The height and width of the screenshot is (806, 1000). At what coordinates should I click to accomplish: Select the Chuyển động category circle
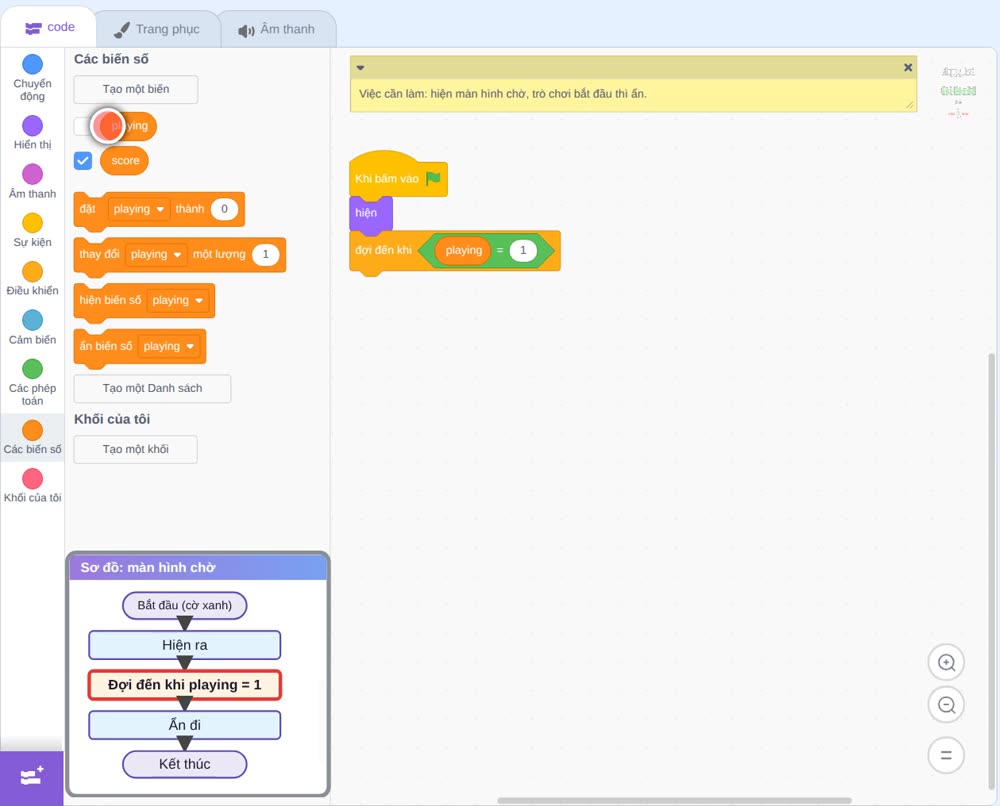(33, 64)
